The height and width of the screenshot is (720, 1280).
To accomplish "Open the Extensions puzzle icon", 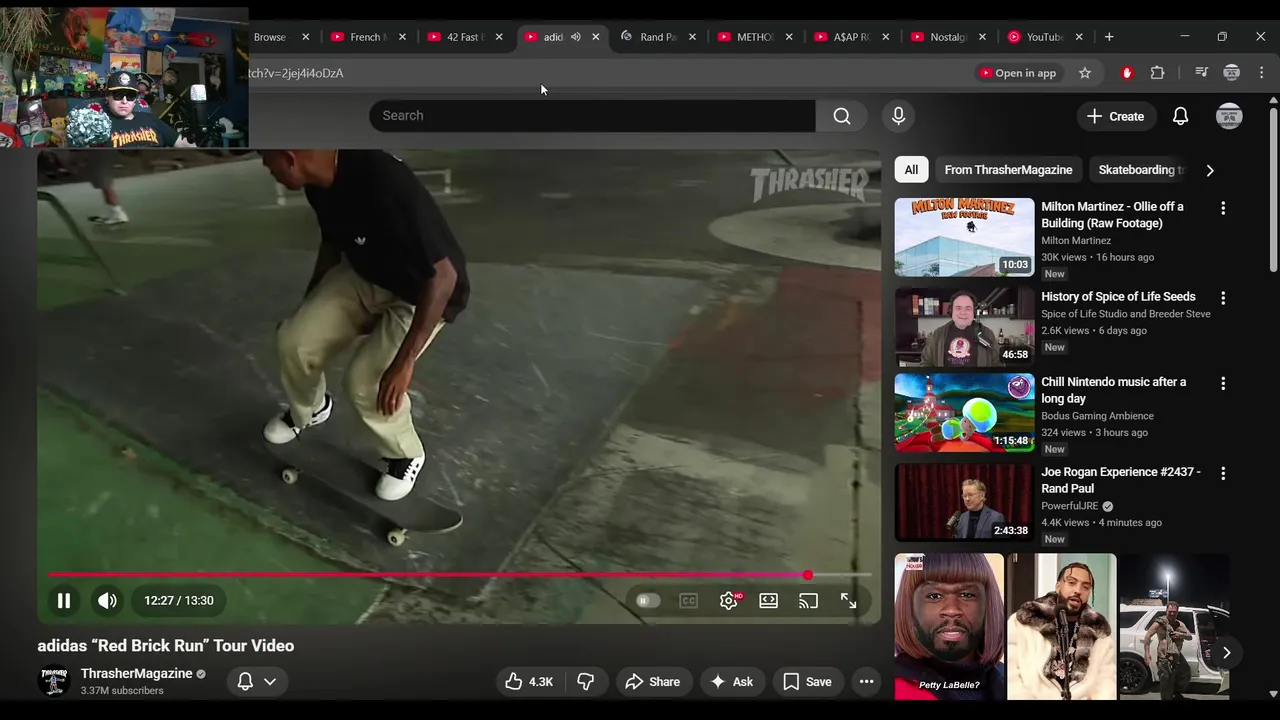I will tap(1158, 73).
